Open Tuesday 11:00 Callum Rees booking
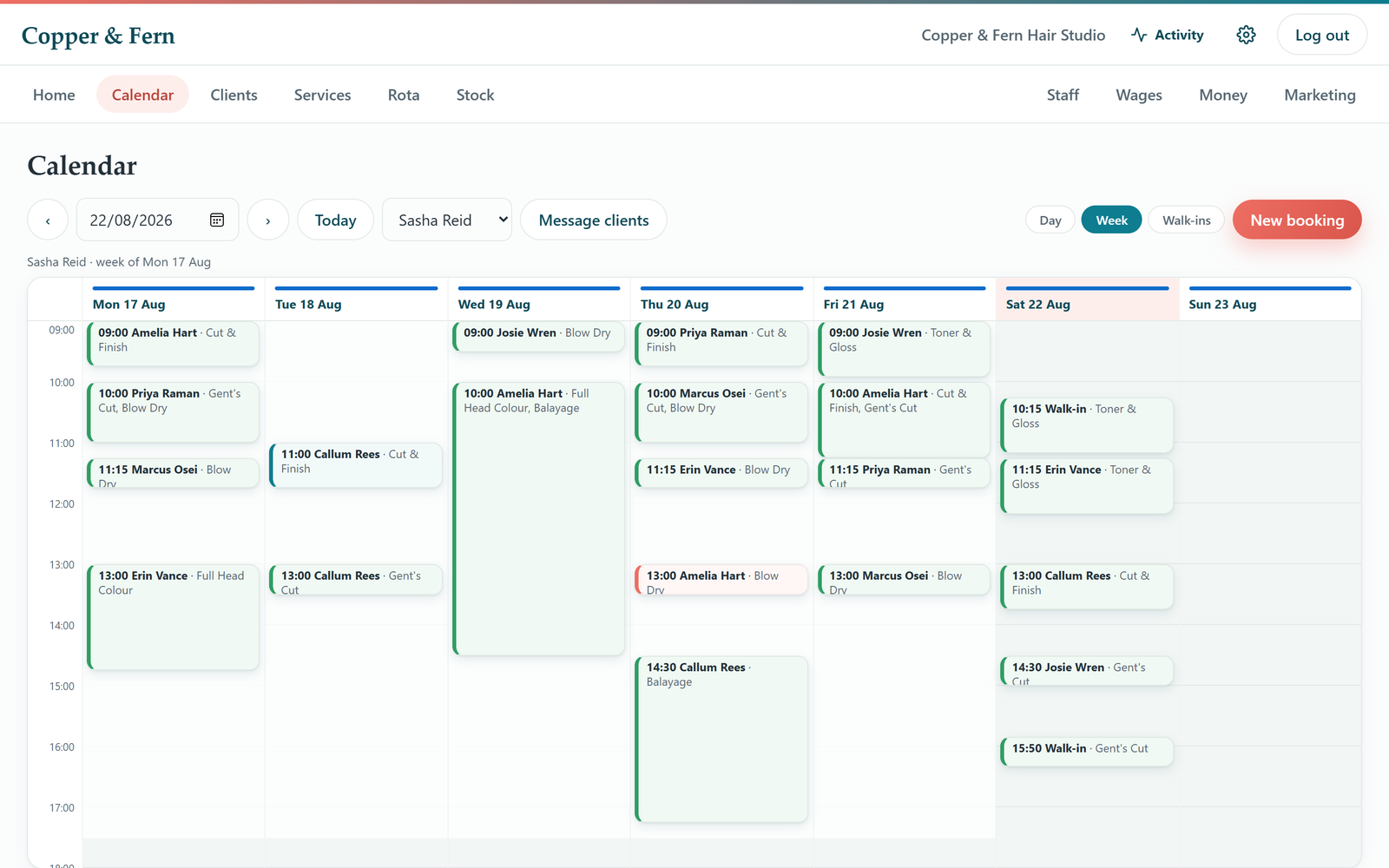1389x868 pixels. pos(356,465)
